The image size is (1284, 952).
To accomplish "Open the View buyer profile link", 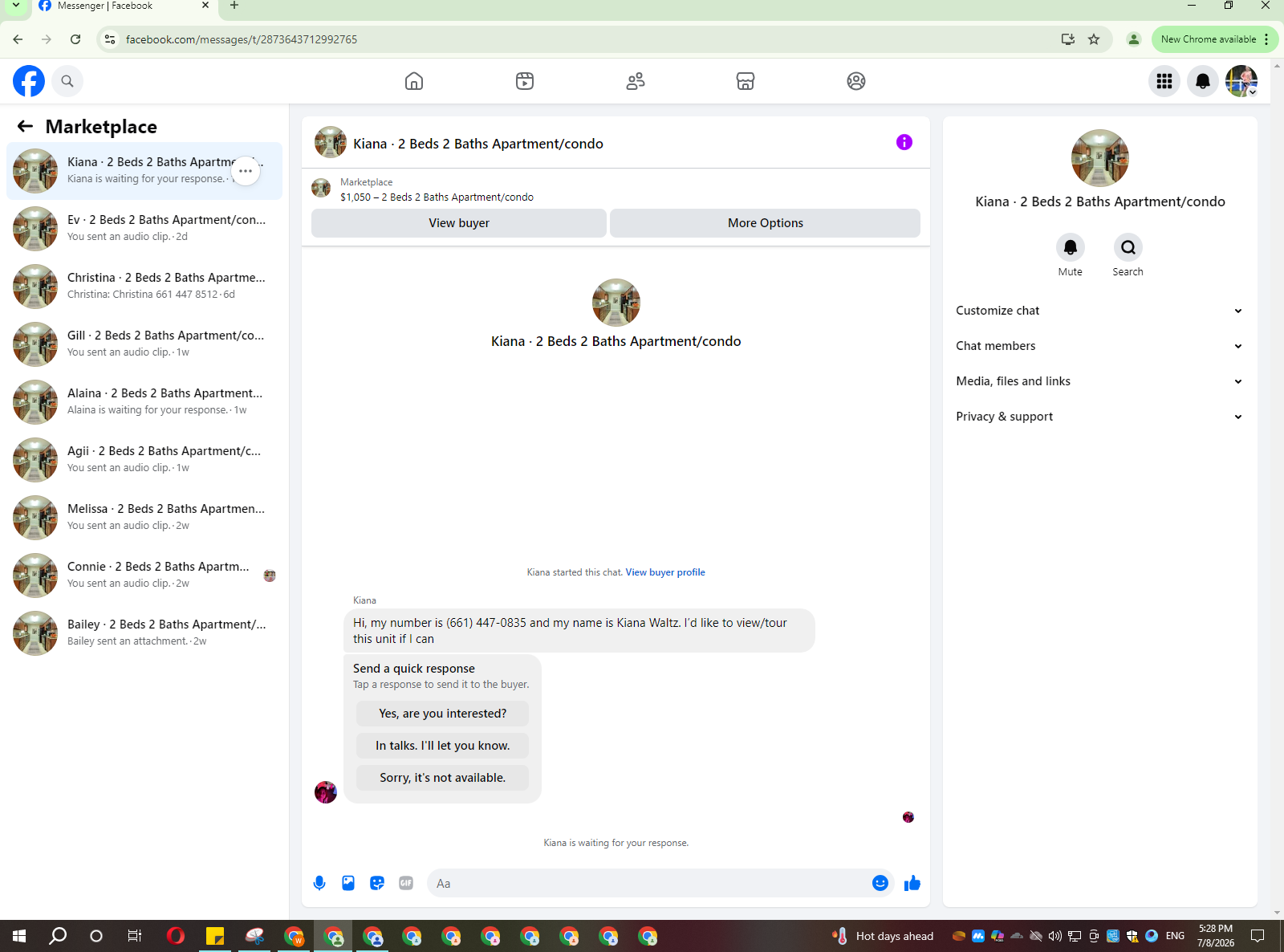I will point(665,572).
